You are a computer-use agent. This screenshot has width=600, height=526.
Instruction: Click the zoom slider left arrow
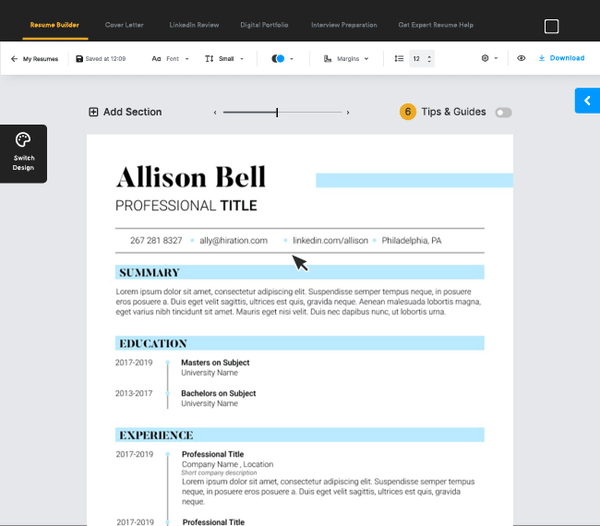pos(215,112)
